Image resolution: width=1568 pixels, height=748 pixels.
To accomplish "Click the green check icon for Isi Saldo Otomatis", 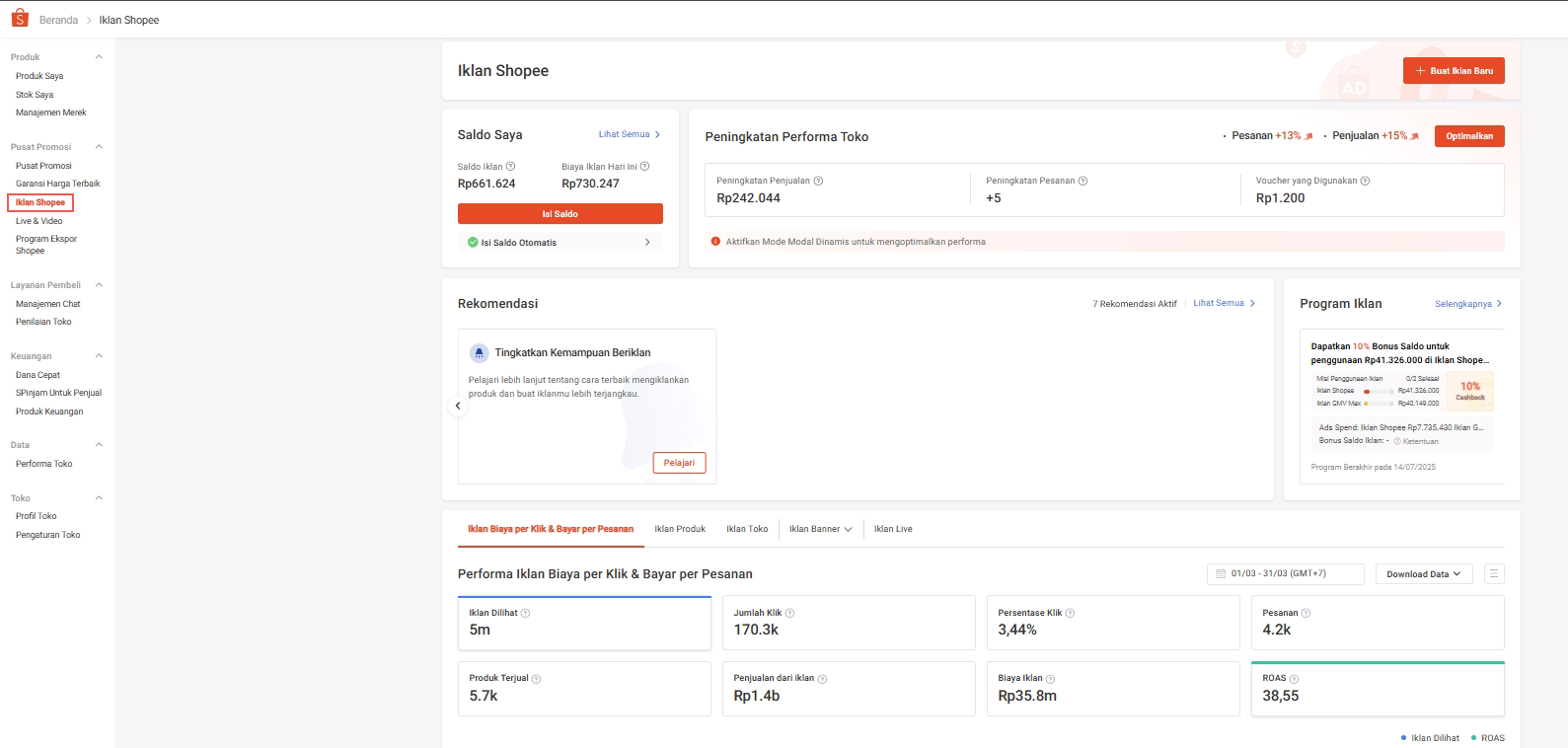I will 473,242.
